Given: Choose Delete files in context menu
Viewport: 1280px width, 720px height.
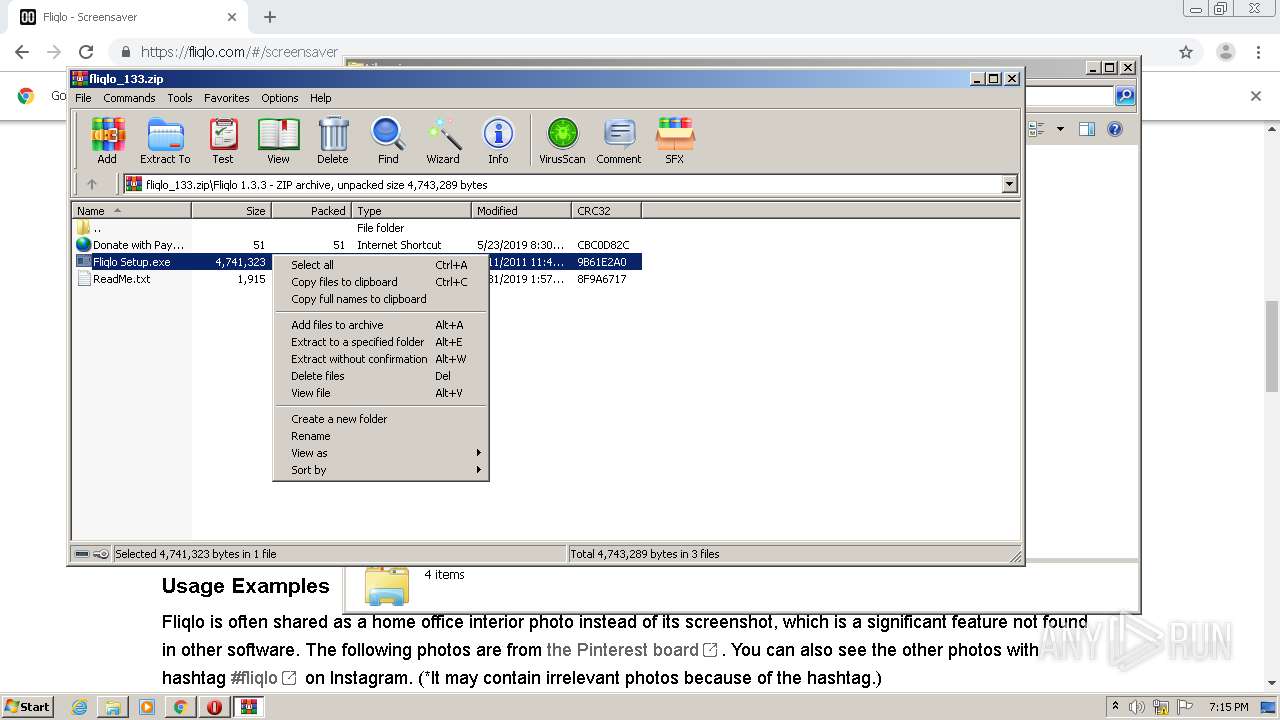Looking at the screenshot, I should click(x=381, y=376).
